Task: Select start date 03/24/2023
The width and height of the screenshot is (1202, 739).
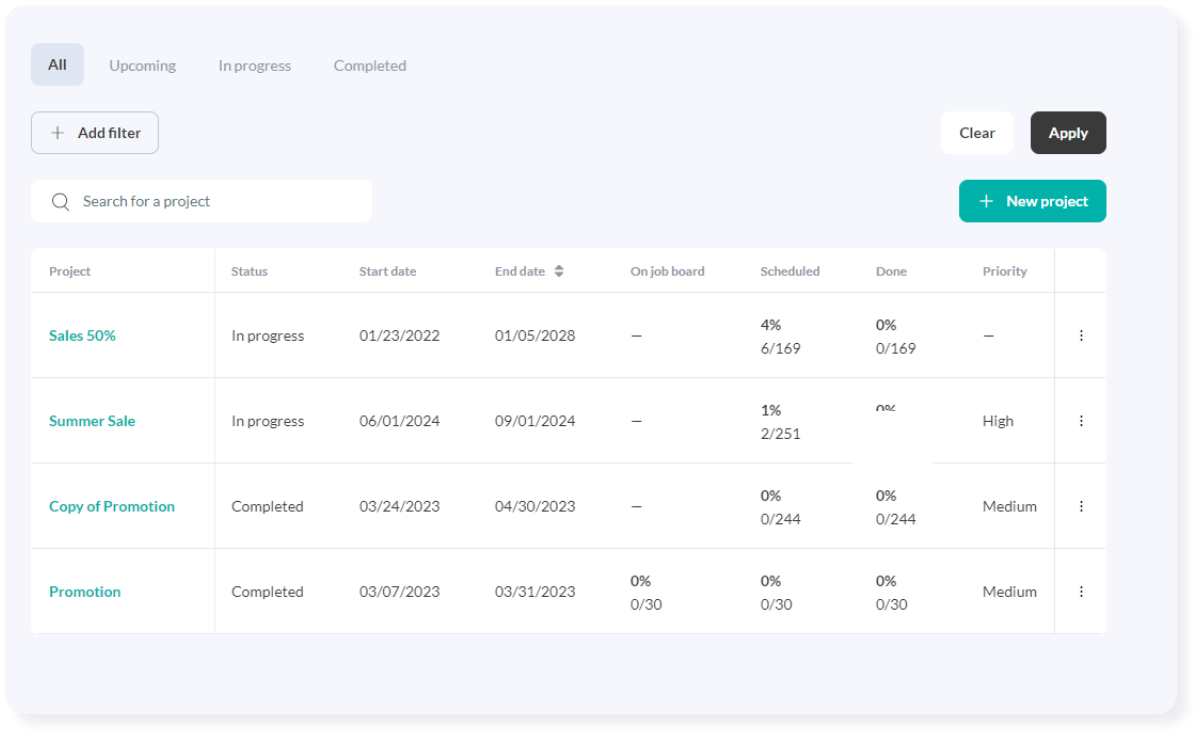Action: coord(399,506)
